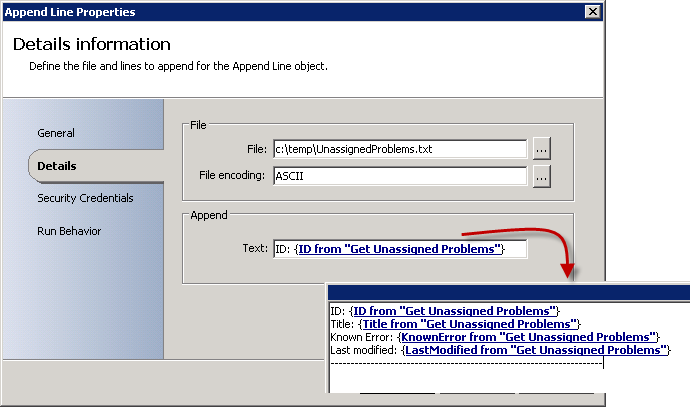This screenshot has width=690, height=408.
Task: Open KnownError from "Get Unassigned Problems" link
Action: click(528, 337)
